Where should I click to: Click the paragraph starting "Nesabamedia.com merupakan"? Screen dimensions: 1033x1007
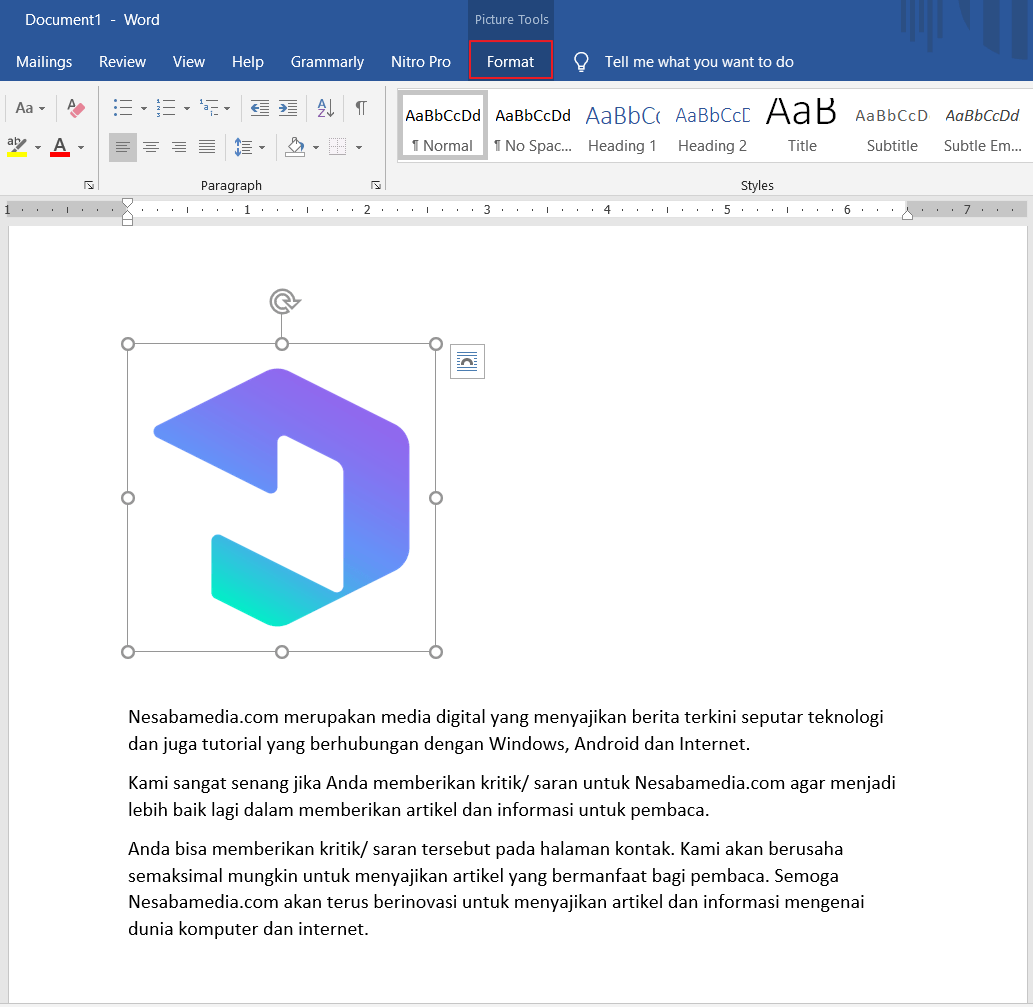(506, 730)
